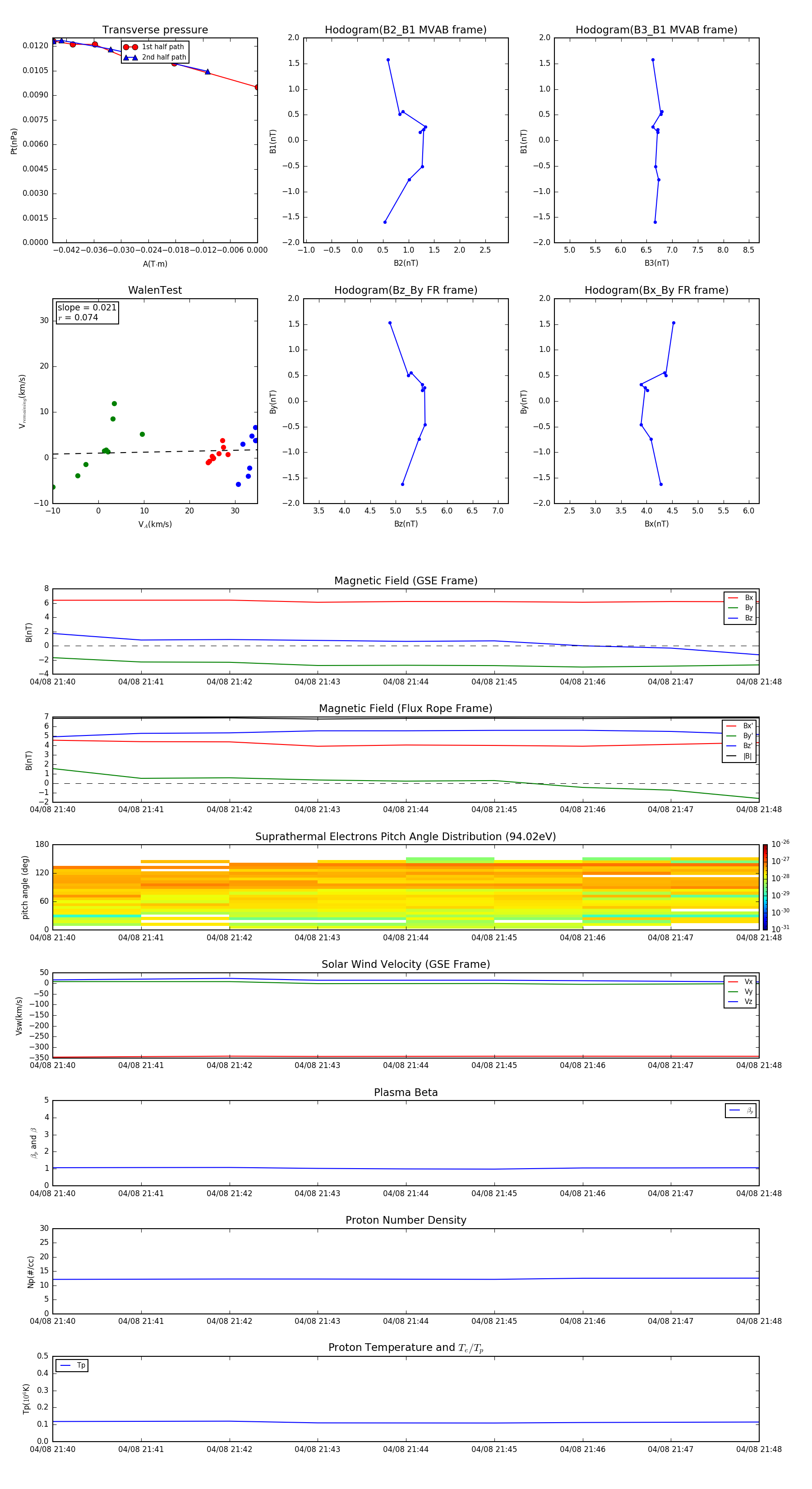Click the Suprathermal Electrons Pitch Angle Distribution title
The image size is (812, 1489).
click(x=406, y=837)
